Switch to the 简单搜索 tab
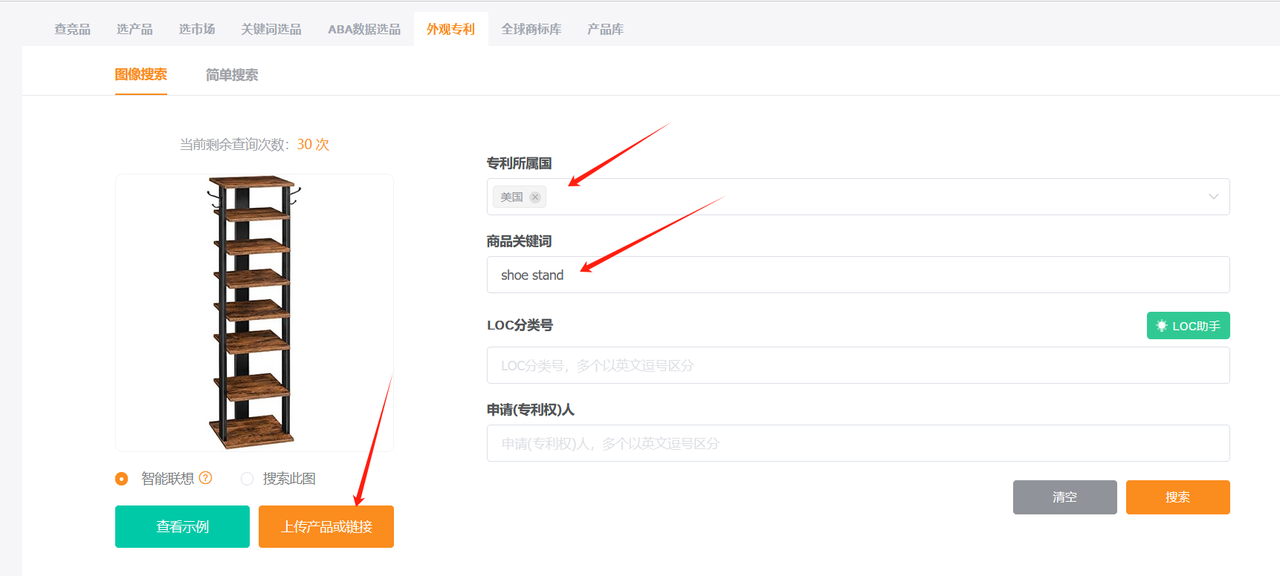Image resolution: width=1280 pixels, height=576 pixels. (232, 75)
